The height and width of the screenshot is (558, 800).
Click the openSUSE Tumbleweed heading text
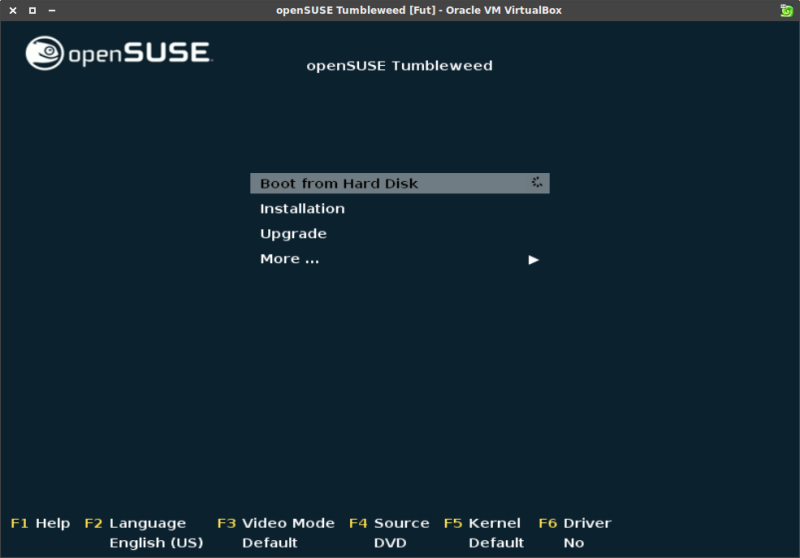coord(399,66)
